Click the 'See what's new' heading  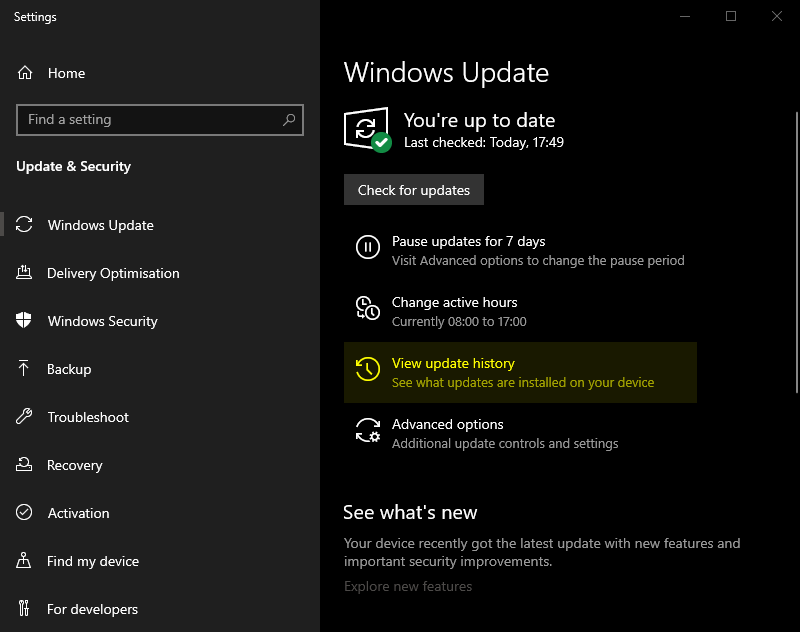point(410,512)
